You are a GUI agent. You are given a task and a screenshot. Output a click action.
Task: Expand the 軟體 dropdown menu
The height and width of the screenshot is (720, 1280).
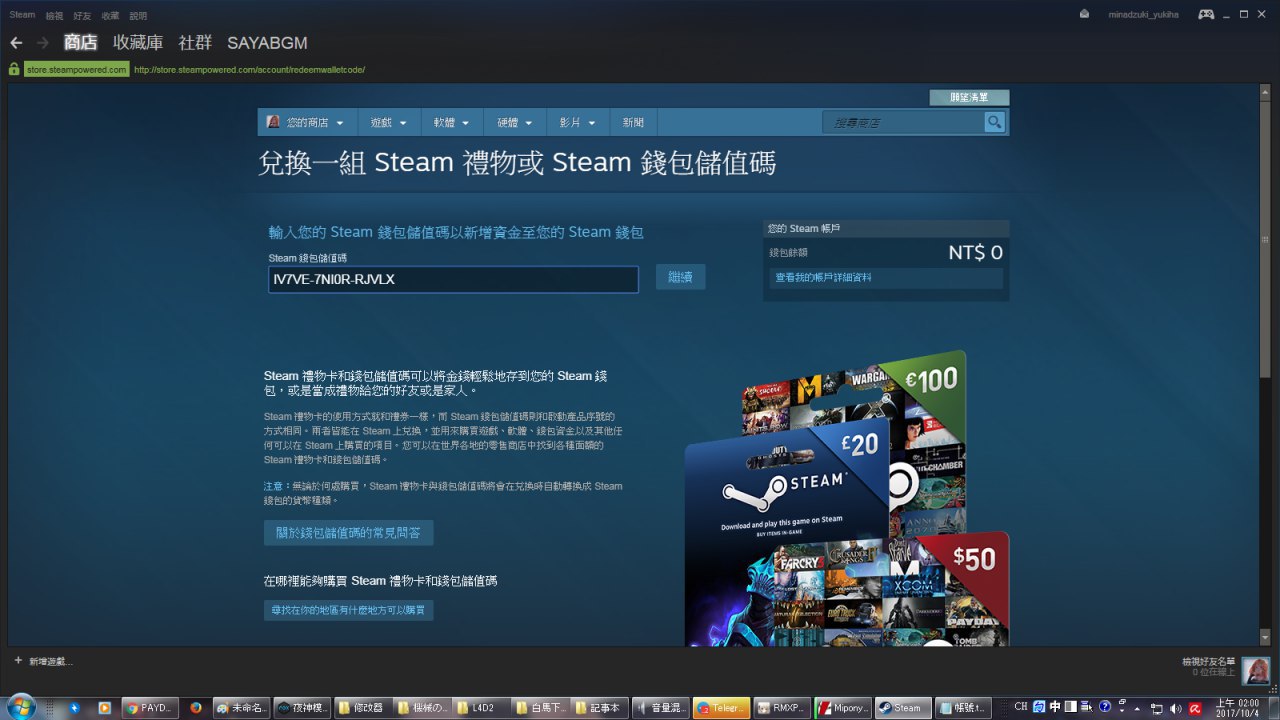(452, 123)
